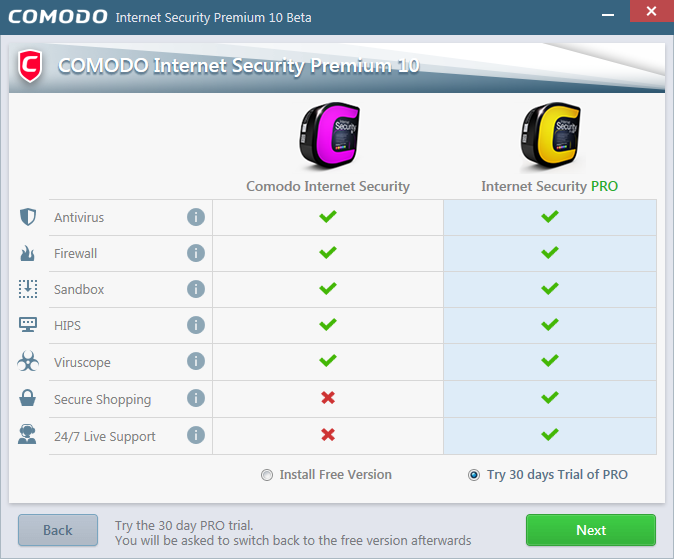The image size is (674, 559).
Task: Click 24/7 Live Support info icon
Action: 196,435
